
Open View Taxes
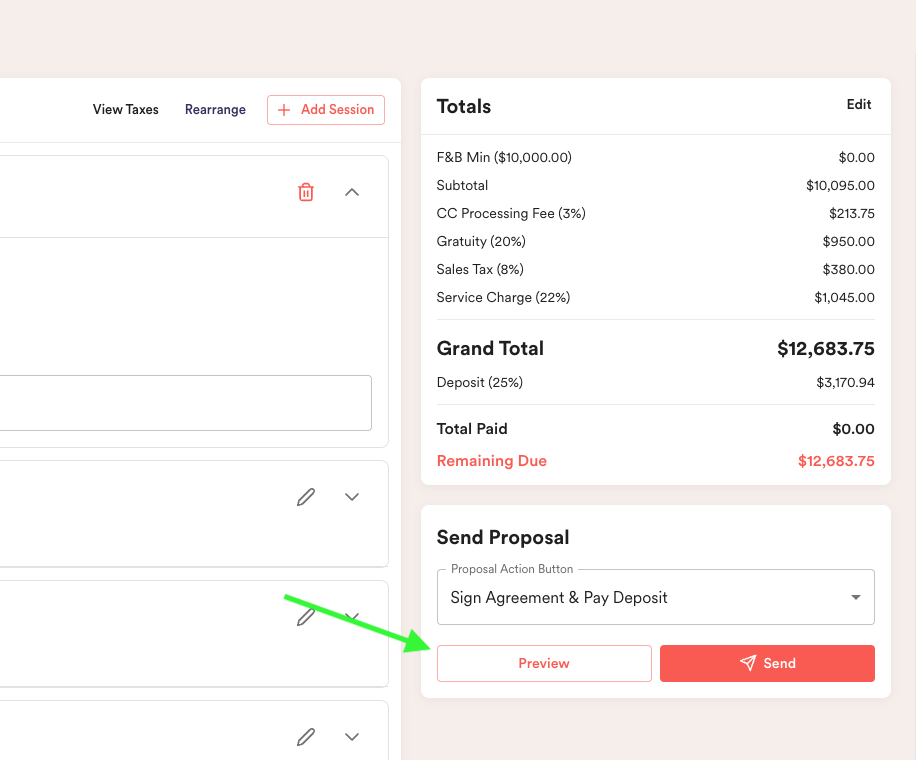point(126,110)
